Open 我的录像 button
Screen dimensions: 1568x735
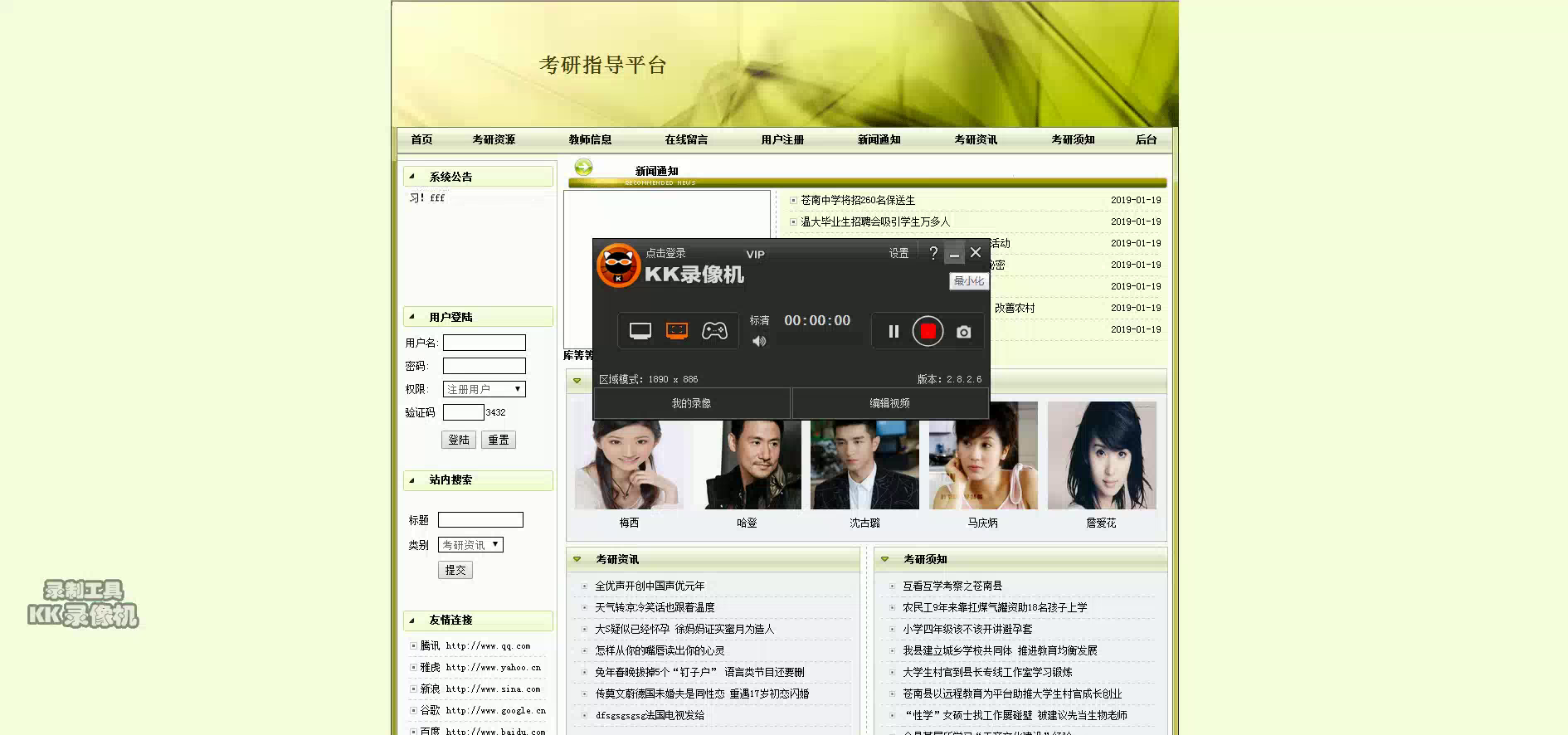pyautogui.click(x=692, y=403)
